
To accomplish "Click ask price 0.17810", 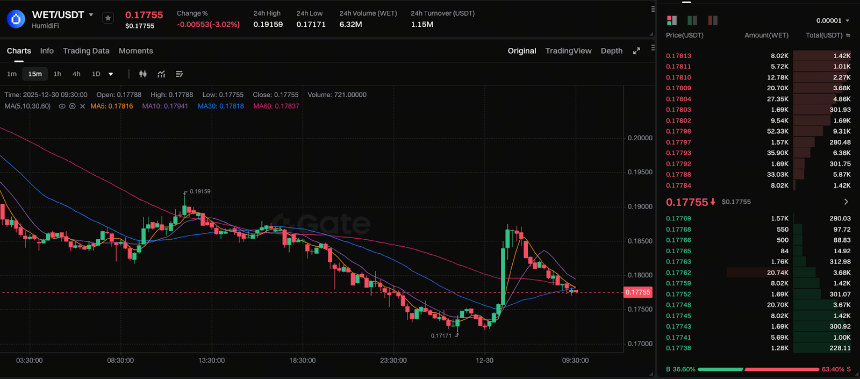I will [678, 77].
